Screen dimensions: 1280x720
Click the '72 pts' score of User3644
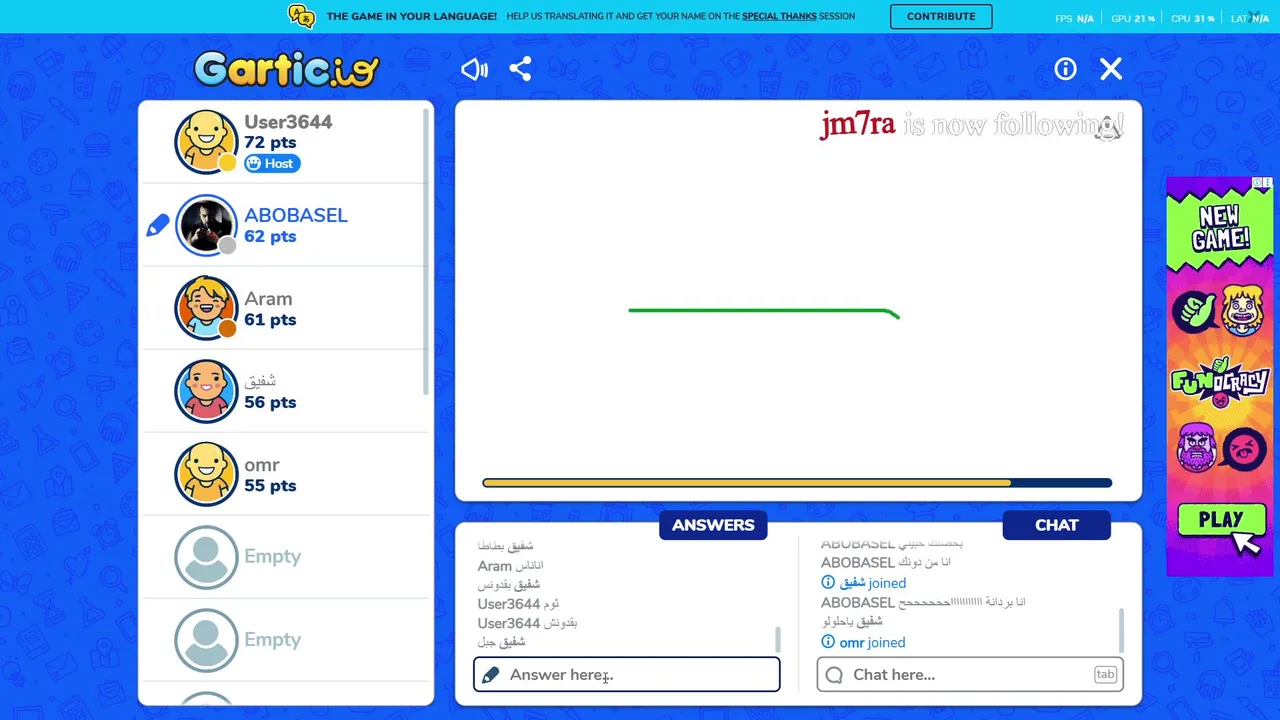point(270,142)
